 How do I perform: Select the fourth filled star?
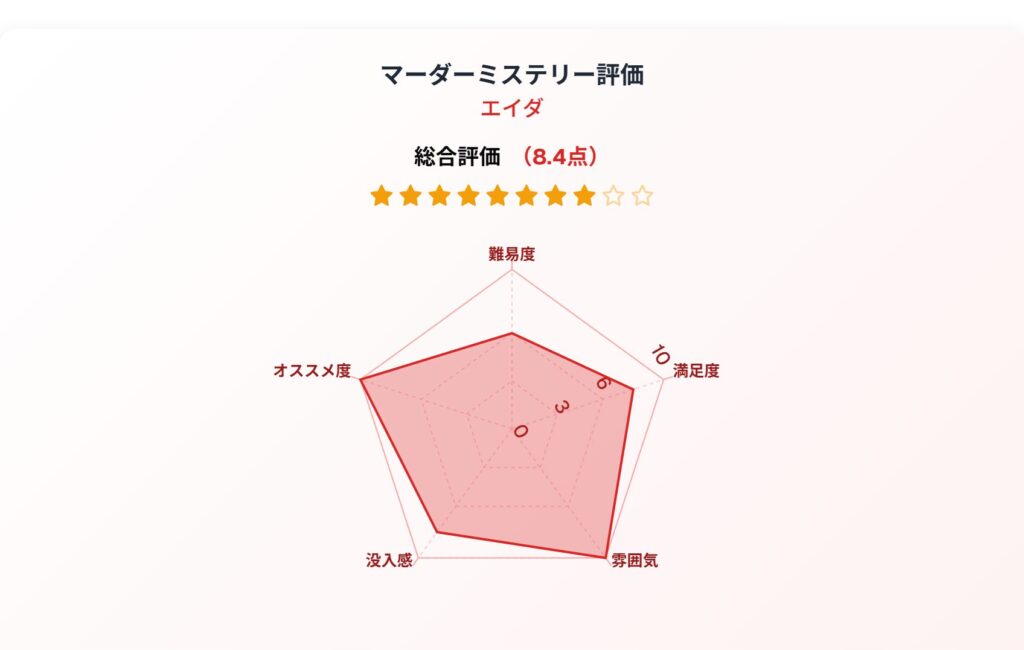click(468, 195)
